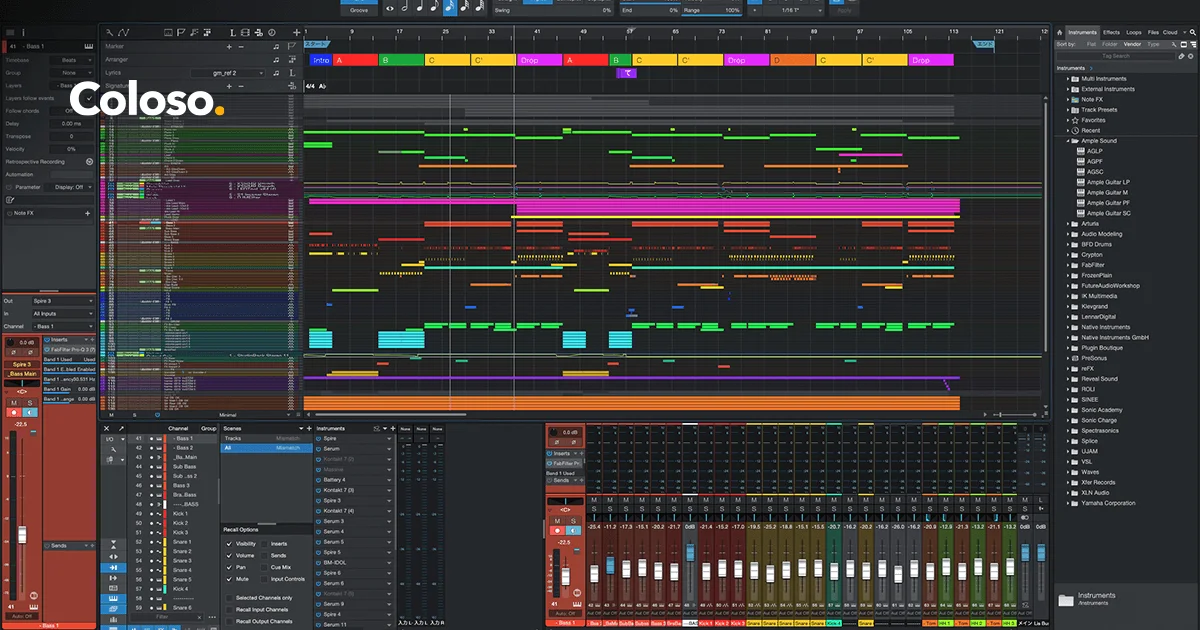Uncheck the Volume recall option
Viewport: 1200px width, 630px height.
pos(229,555)
